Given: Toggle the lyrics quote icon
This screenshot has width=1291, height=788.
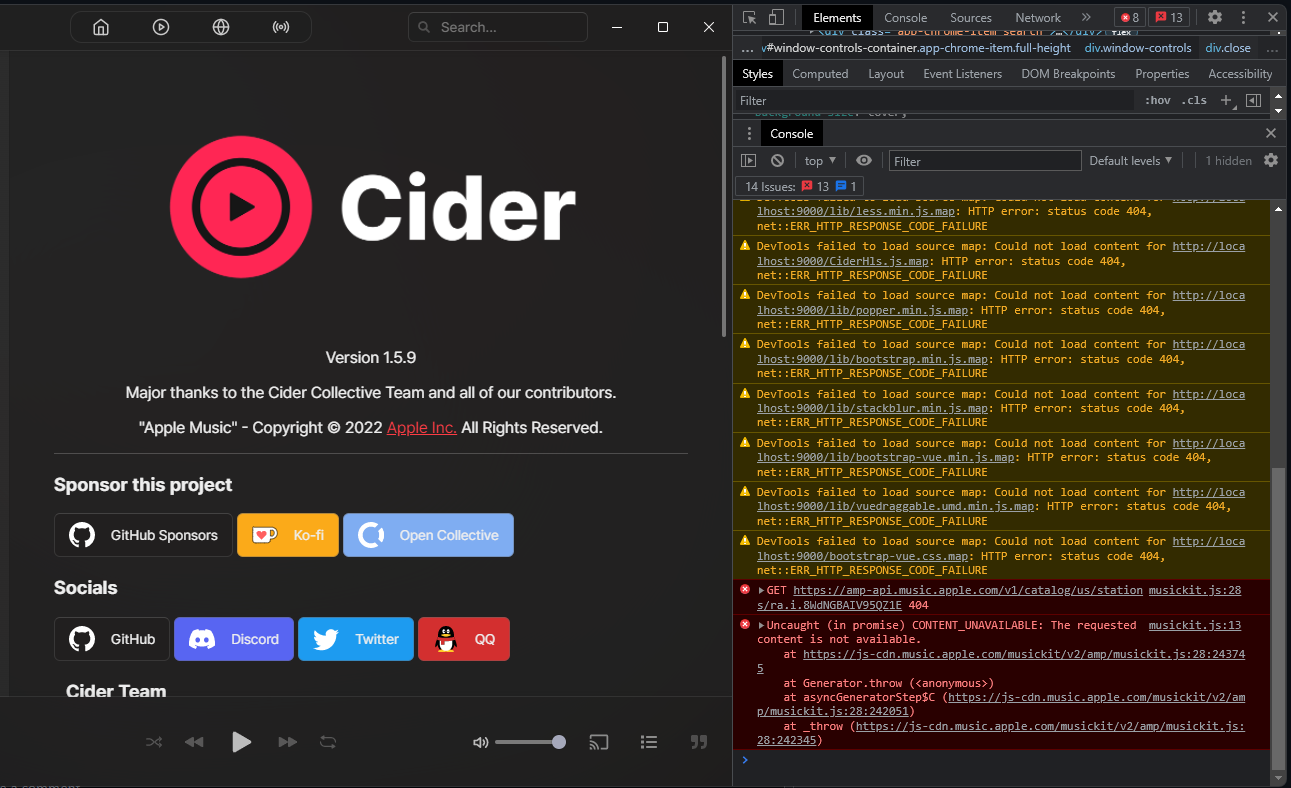Looking at the screenshot, I should pos(699,742).
